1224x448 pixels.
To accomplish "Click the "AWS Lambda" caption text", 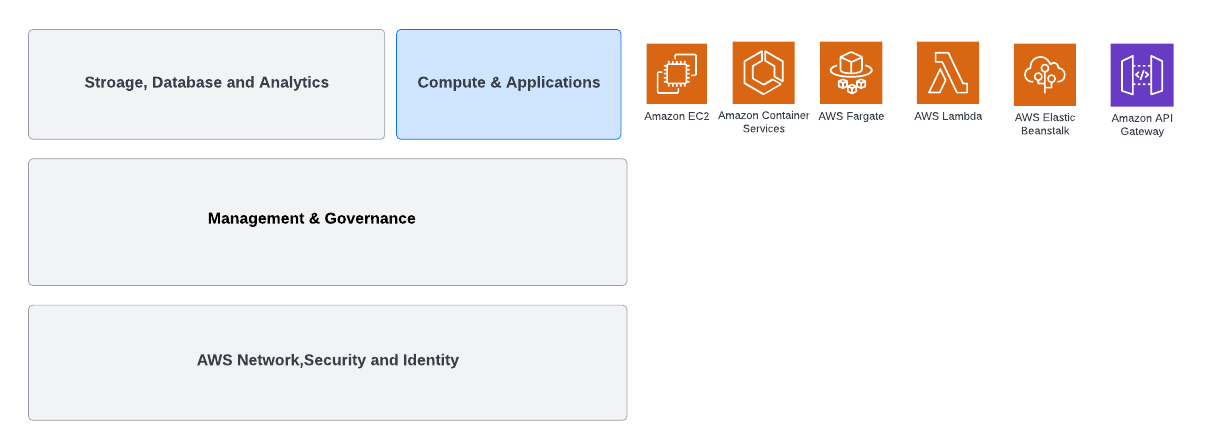I will point(948,116).
